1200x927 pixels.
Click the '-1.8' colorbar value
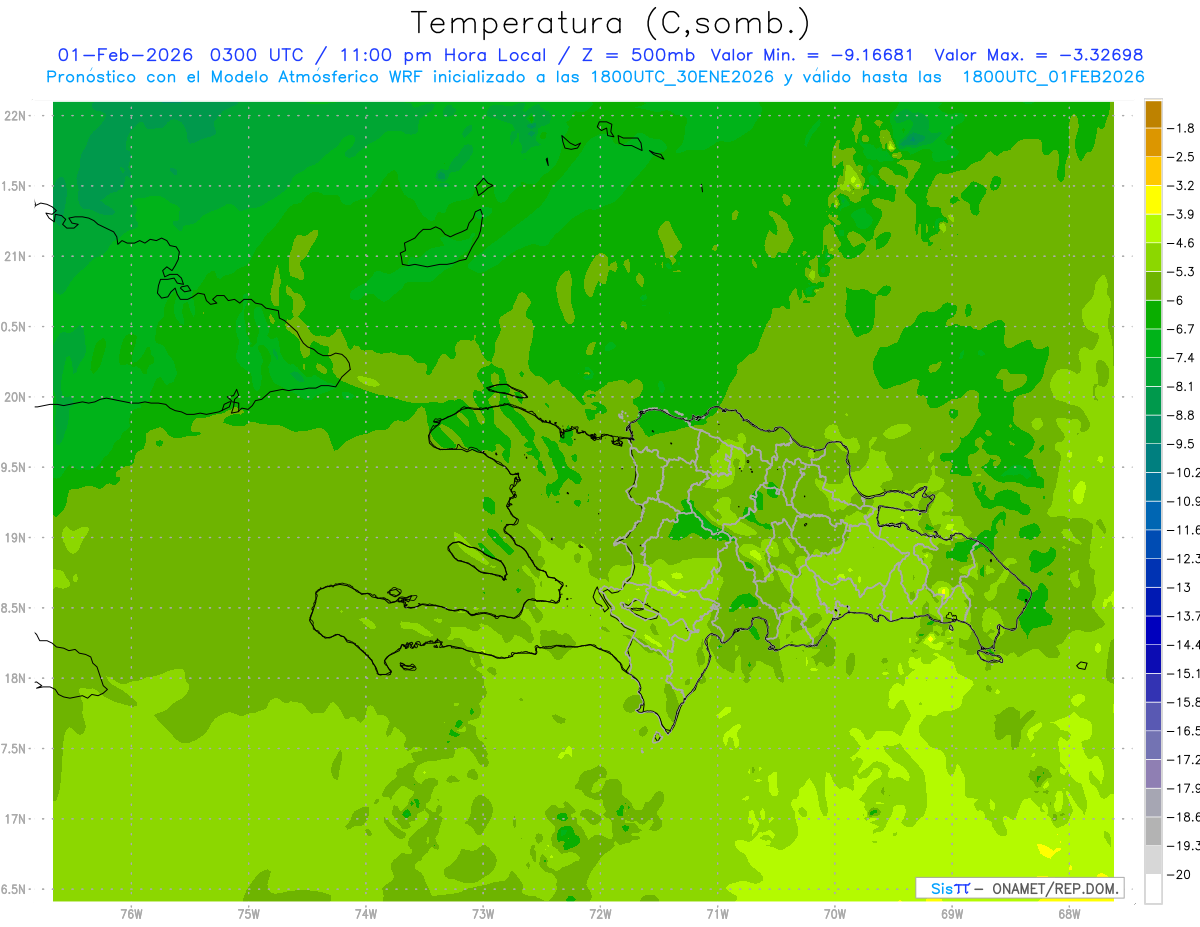(1183, 128)
